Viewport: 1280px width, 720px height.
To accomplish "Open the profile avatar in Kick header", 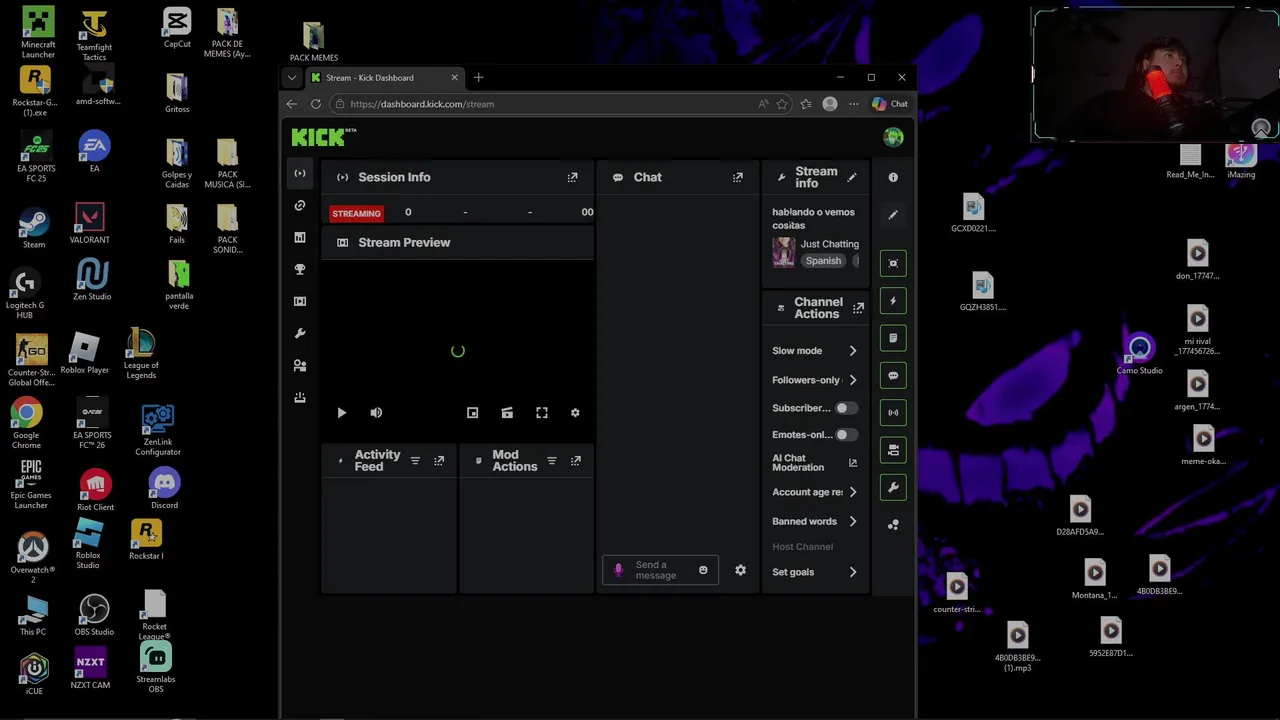I will click(893, 137).
